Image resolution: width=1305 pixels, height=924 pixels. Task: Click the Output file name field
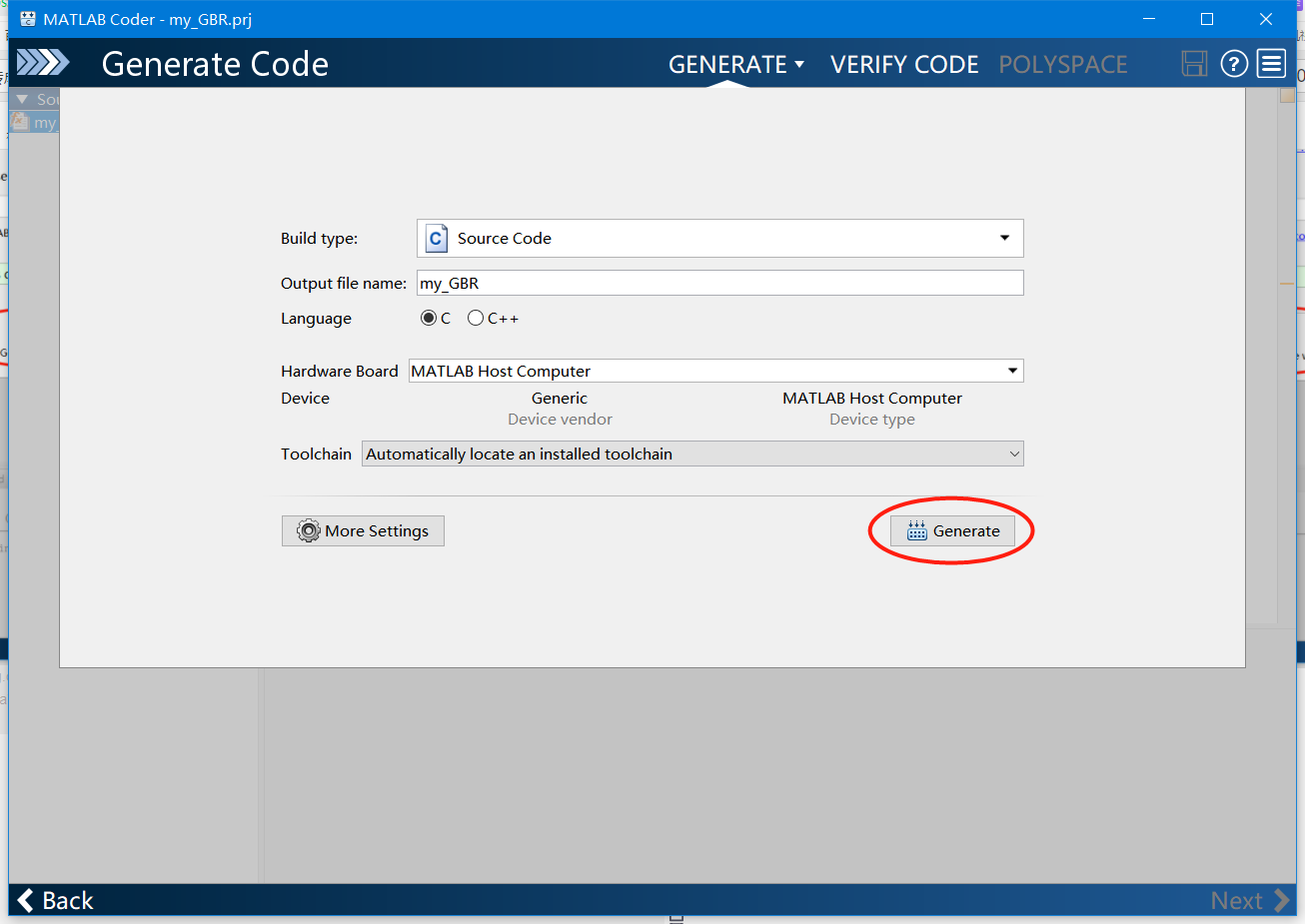(719, 283)
